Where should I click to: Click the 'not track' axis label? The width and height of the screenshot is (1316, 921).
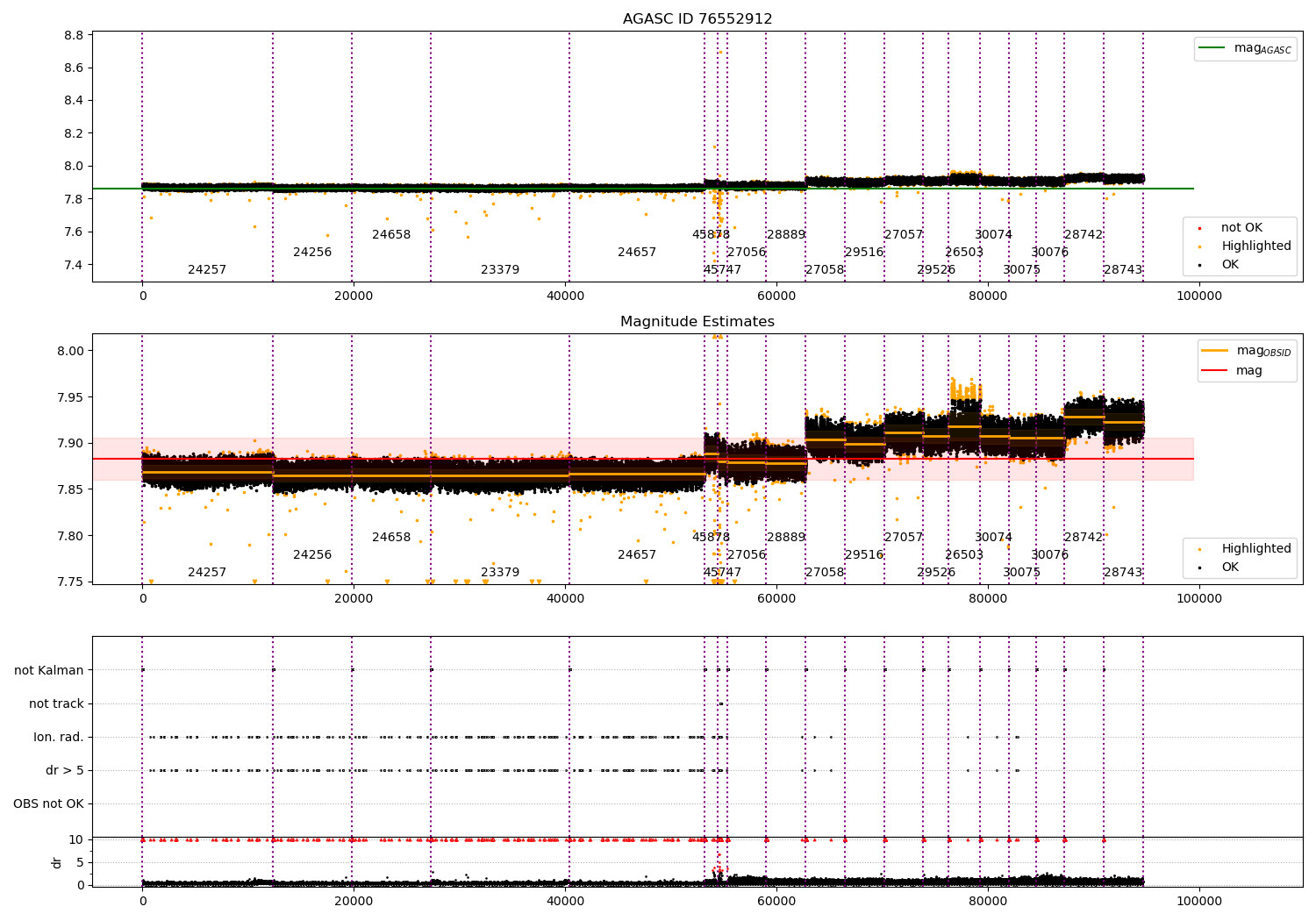click(56, 704)
